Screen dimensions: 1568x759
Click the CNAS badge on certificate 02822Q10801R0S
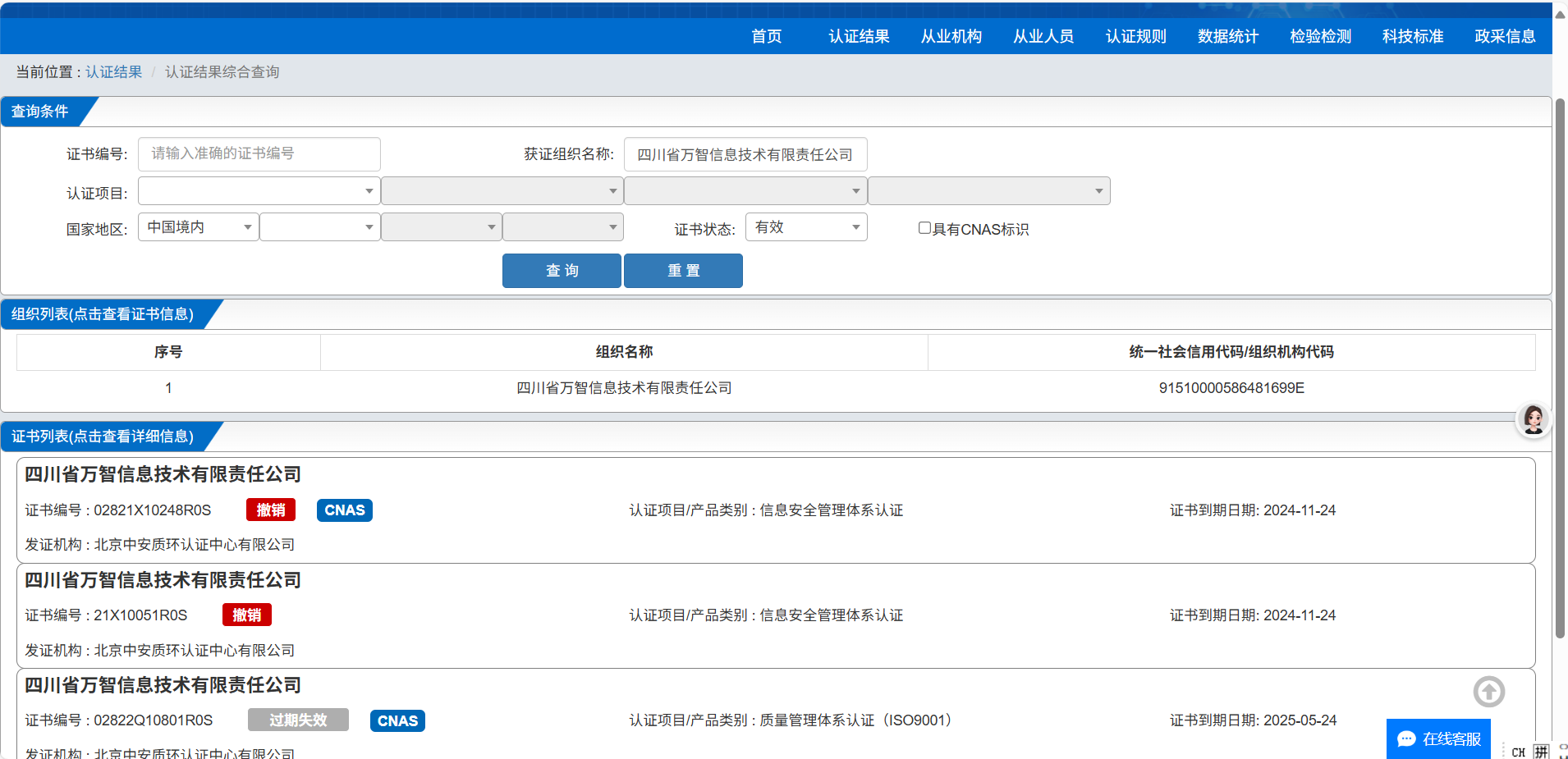(x=397, y=720)
